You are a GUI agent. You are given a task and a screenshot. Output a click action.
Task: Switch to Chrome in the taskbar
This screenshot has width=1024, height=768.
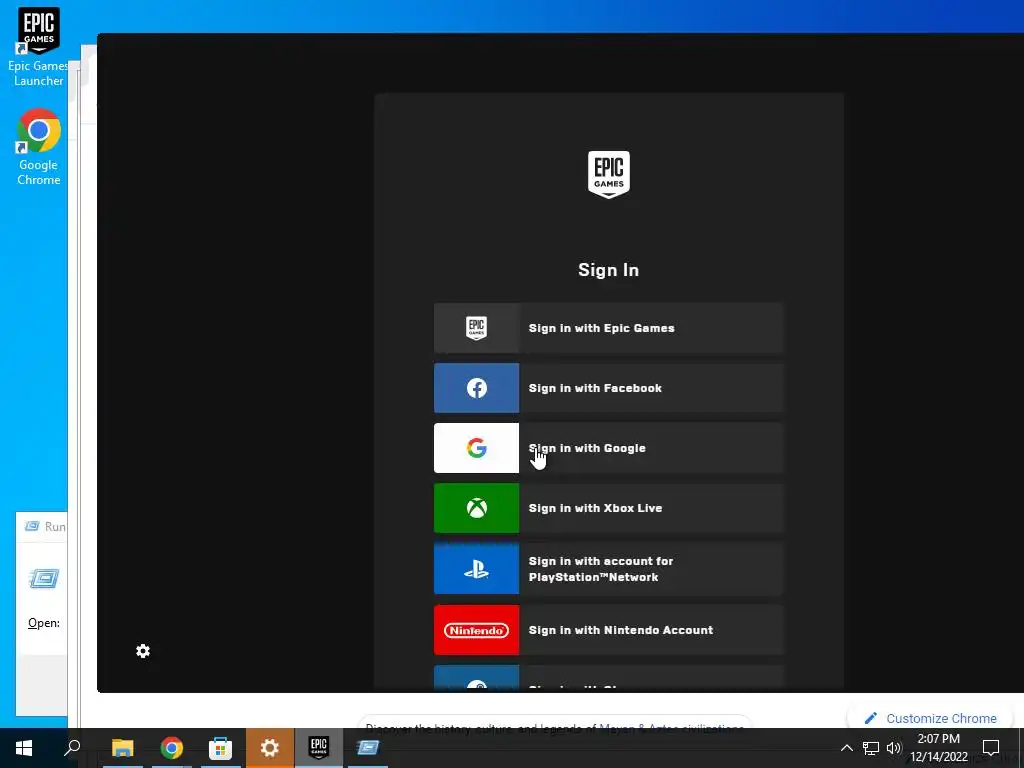[x=172, y=748]
